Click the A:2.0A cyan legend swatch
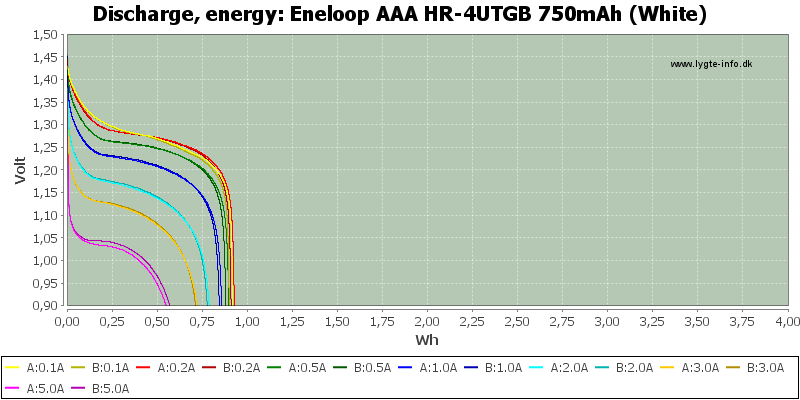Image resolution: width=800 pixels, height=400 pixels. (536, 367)
